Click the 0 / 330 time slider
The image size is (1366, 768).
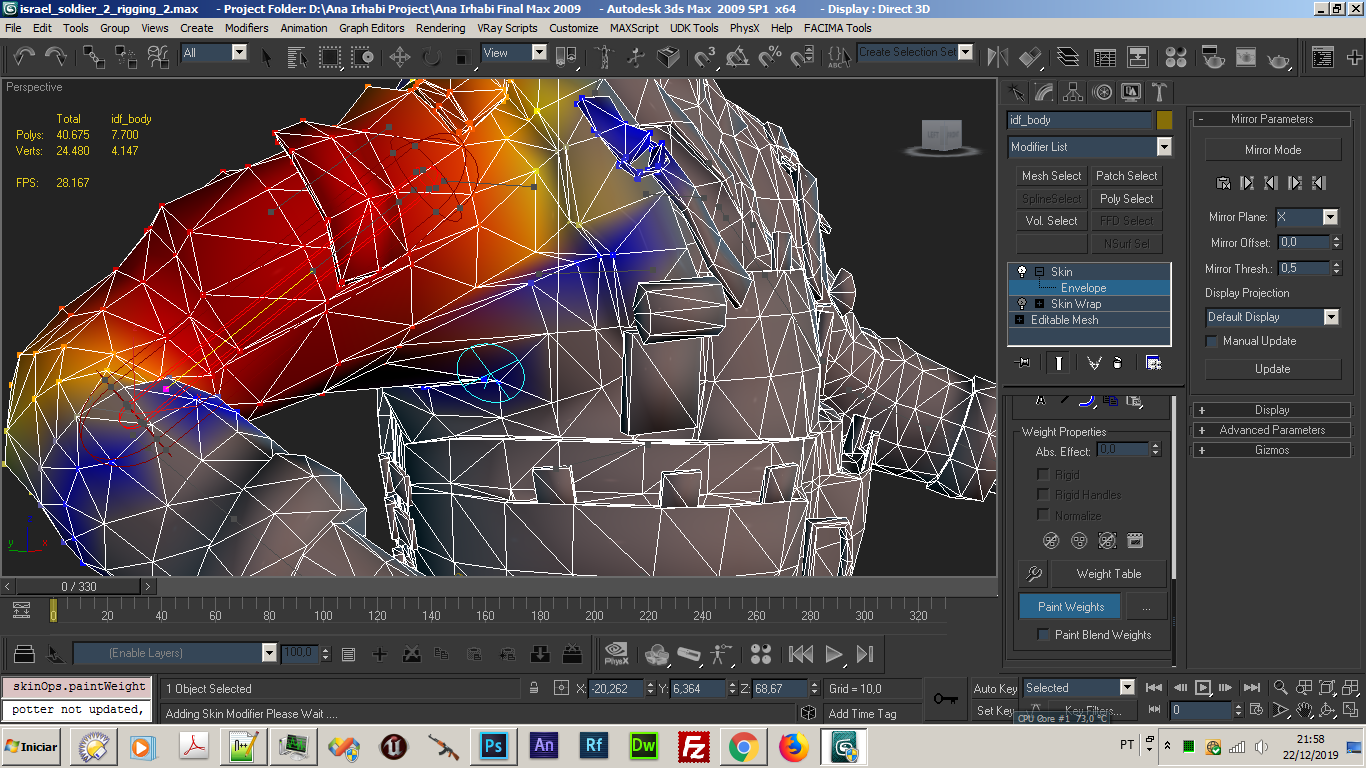79,586
